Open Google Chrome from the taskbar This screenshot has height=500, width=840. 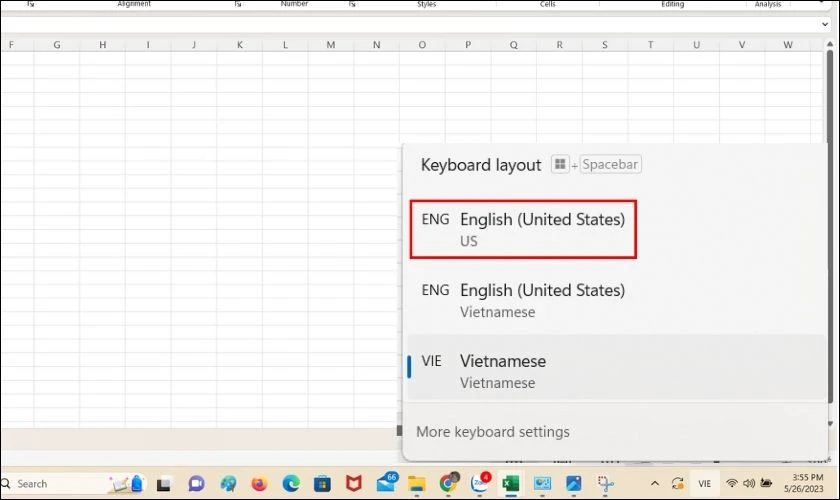[448, 483]
